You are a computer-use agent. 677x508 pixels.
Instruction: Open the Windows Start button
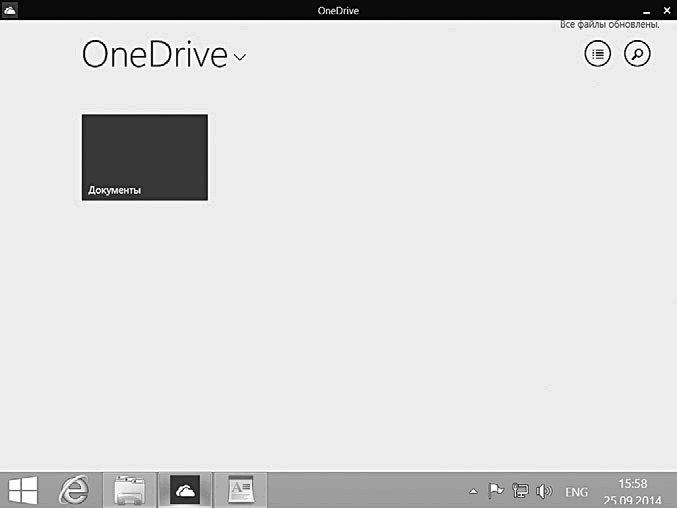23,490
